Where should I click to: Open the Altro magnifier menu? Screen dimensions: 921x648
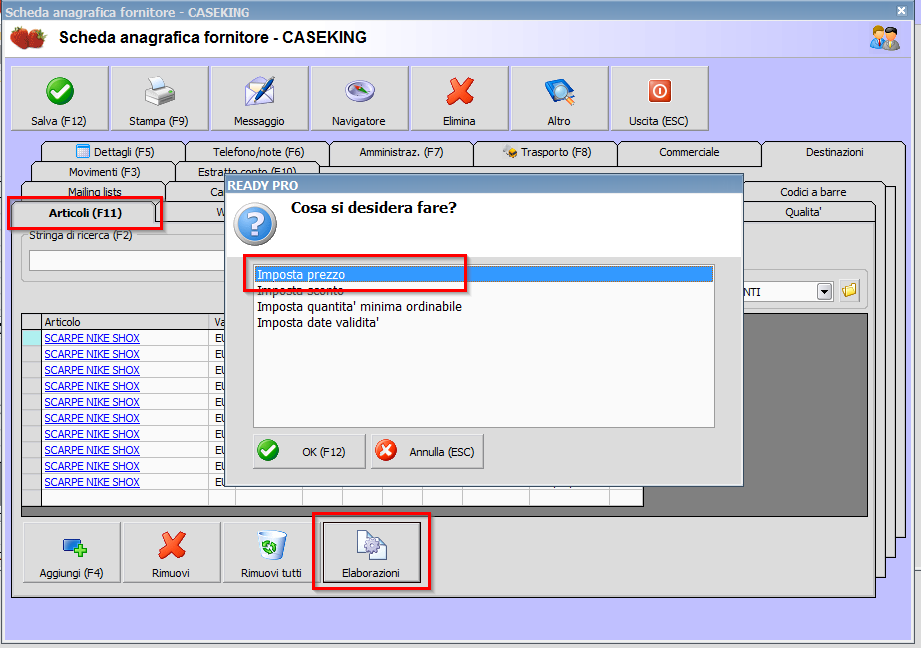tap(559, 98)
